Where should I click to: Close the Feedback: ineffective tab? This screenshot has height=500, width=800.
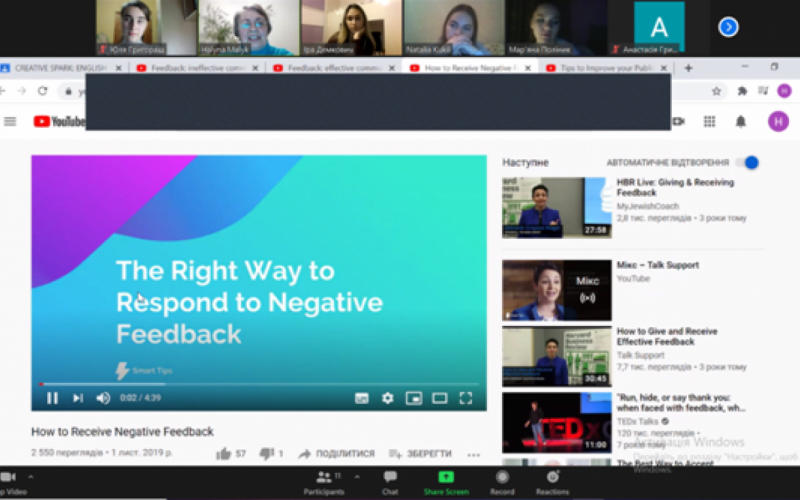pyautogui.click(x=255, y=68)
